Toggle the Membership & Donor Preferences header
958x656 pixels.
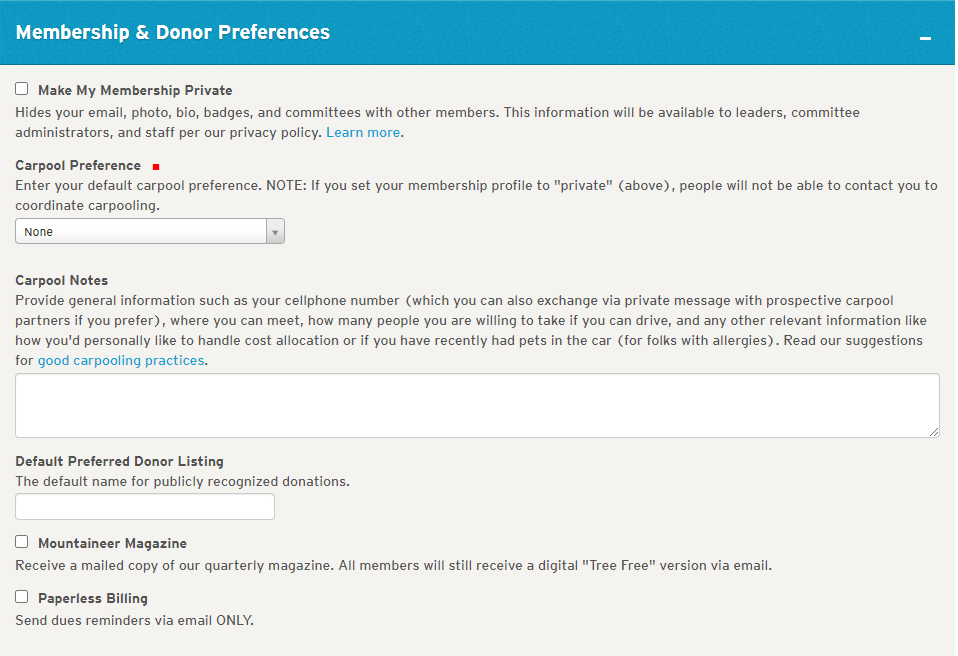click(x=173, y=32)
